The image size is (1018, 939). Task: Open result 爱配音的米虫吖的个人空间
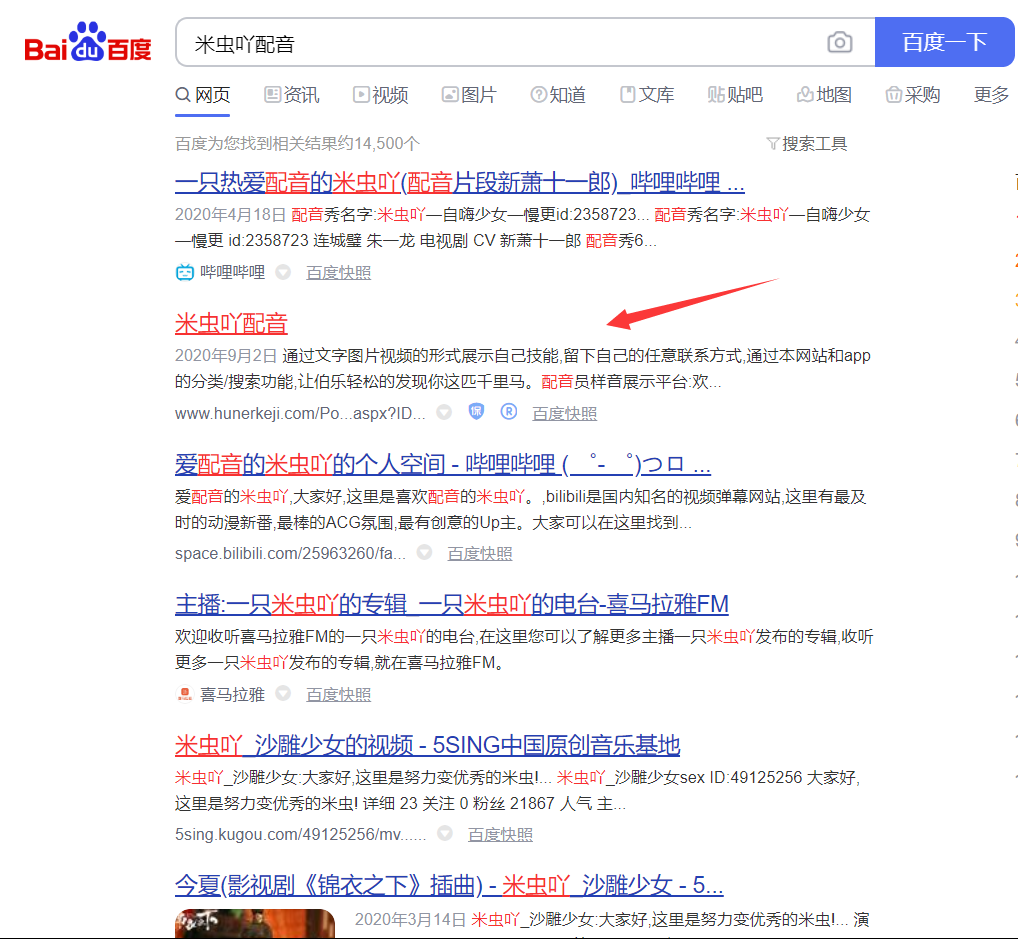click(443, 464)
